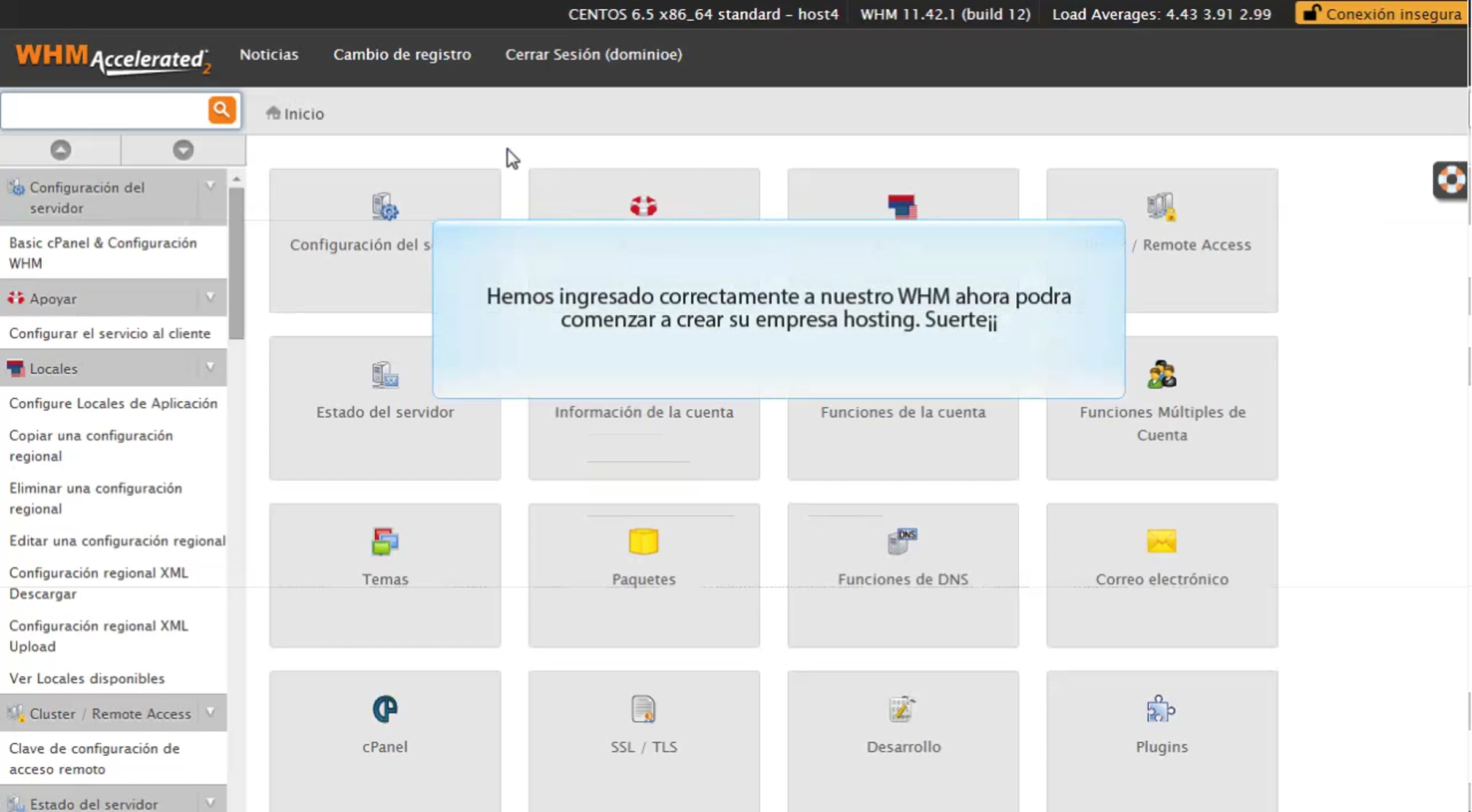Image resolution: width=1472 pixels, height=812 pixels.
Task: Open Configuración regional XML Descargar
Action: pyautogui.click(x=98, y=583)
